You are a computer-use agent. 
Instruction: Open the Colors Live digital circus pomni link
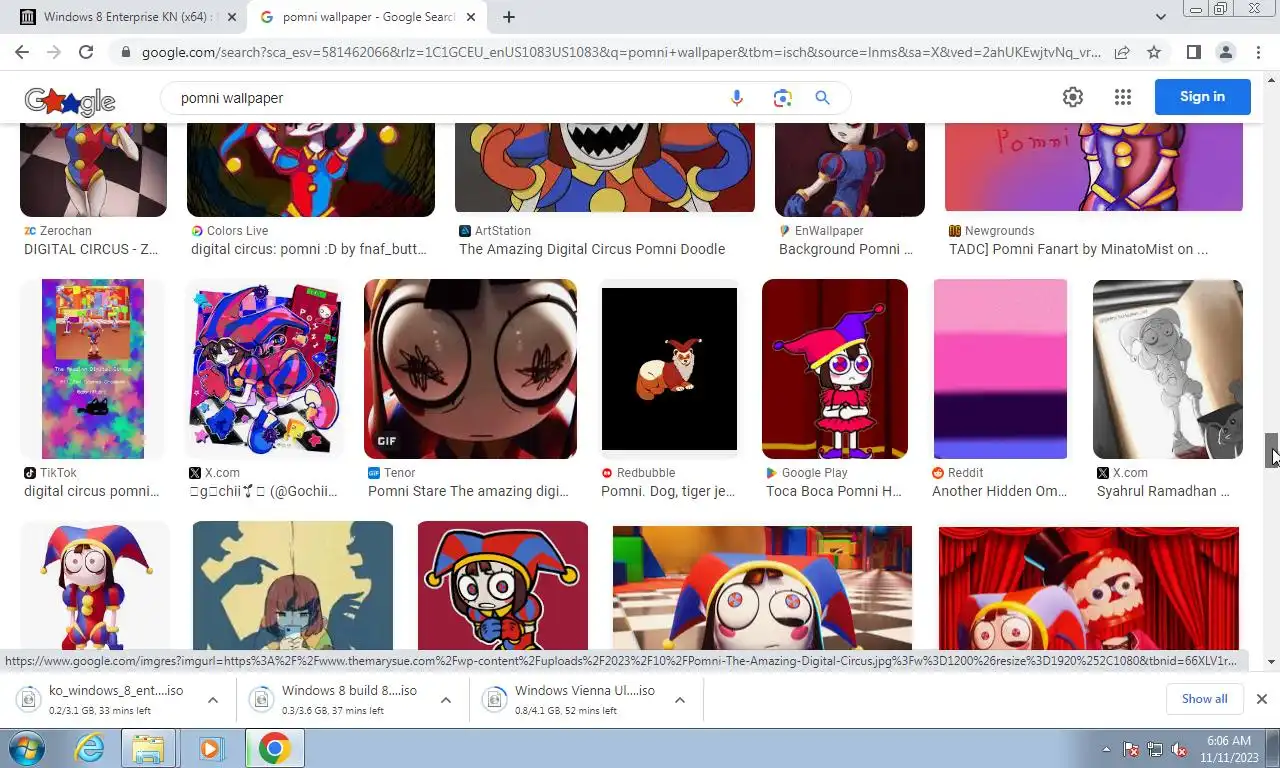(309, 249)
